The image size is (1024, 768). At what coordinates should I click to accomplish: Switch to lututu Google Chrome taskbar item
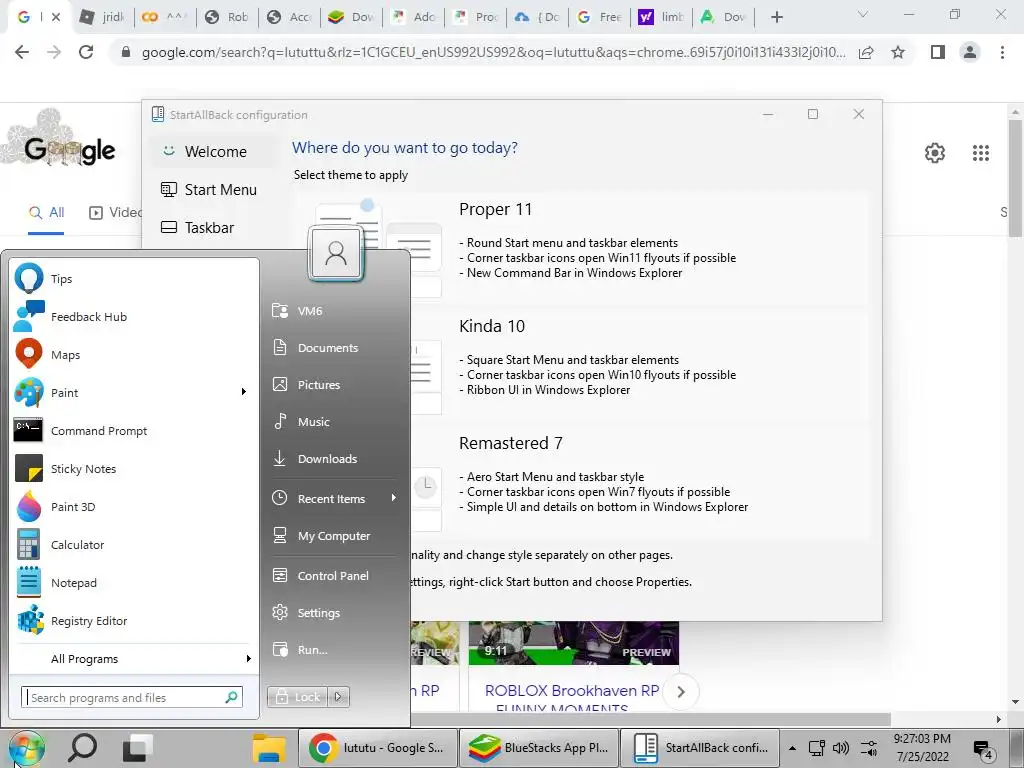[x=377, y=748]
